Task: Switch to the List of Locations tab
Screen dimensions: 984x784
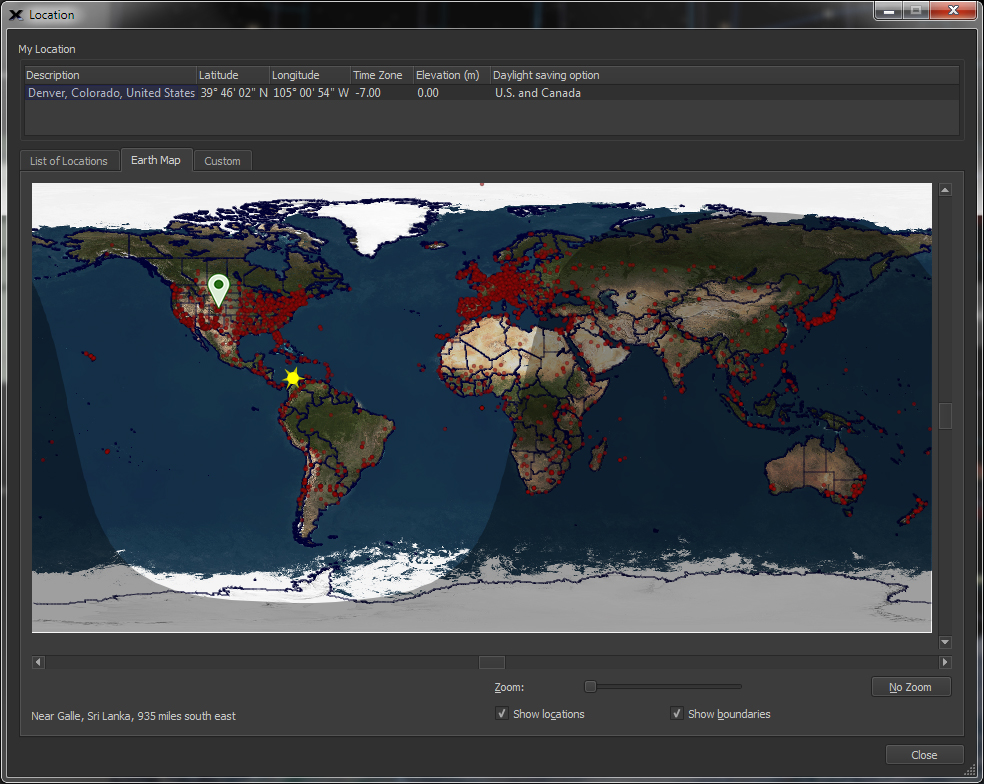Action: tap(69, 161)
